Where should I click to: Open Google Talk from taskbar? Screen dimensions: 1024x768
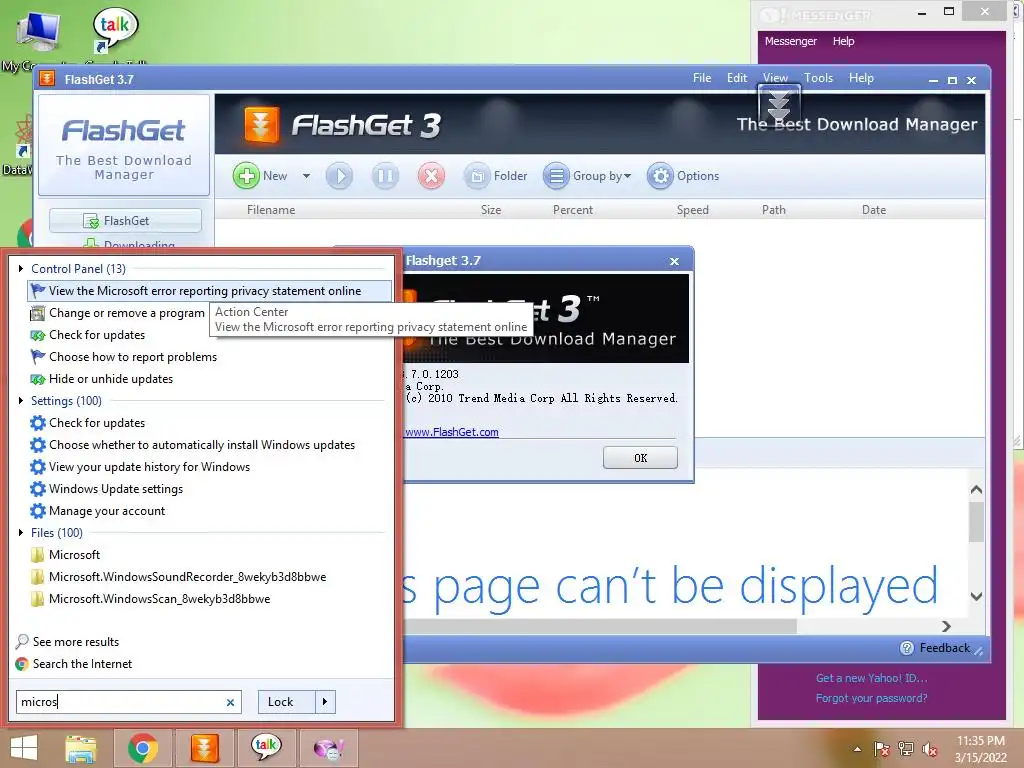coord(266,748)
